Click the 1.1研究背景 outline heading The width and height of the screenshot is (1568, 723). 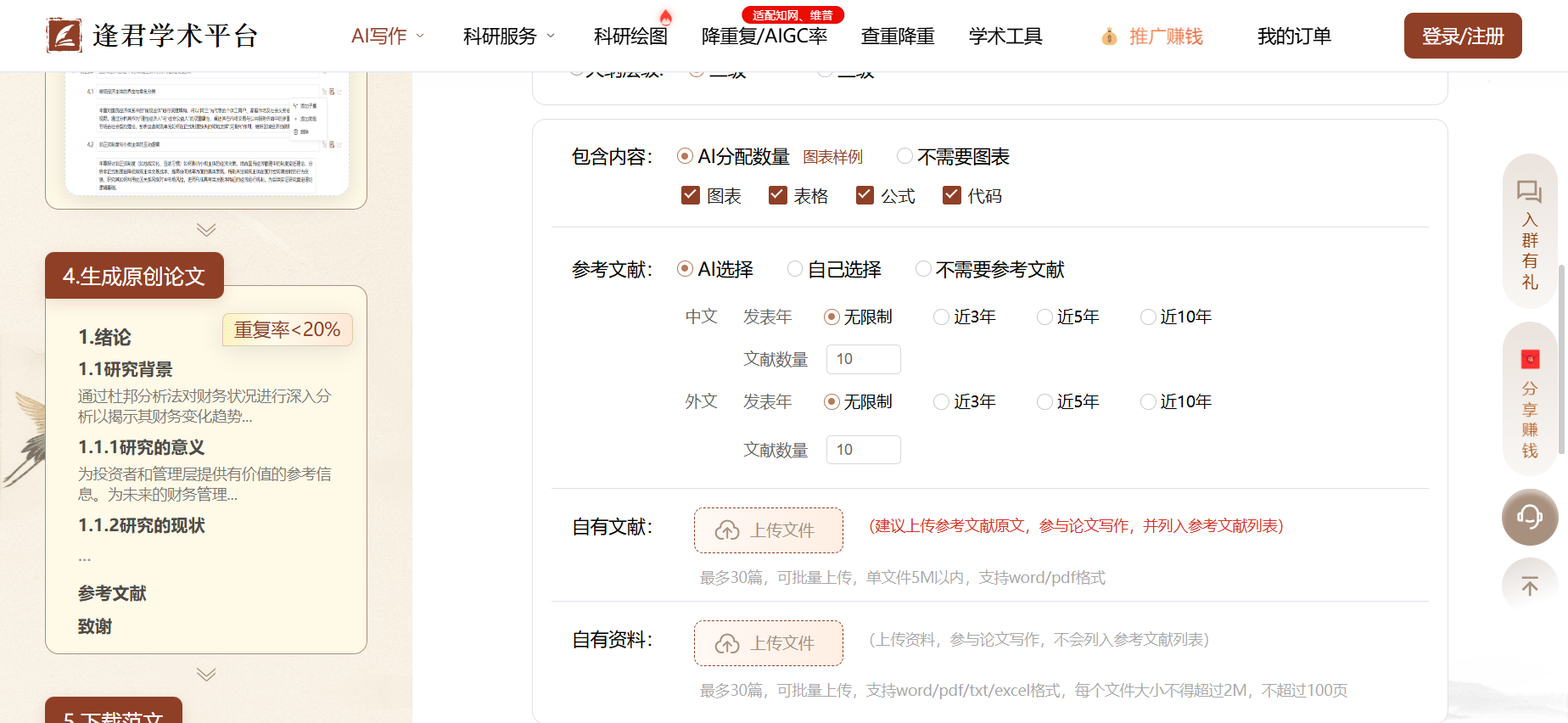pos(126,369)
